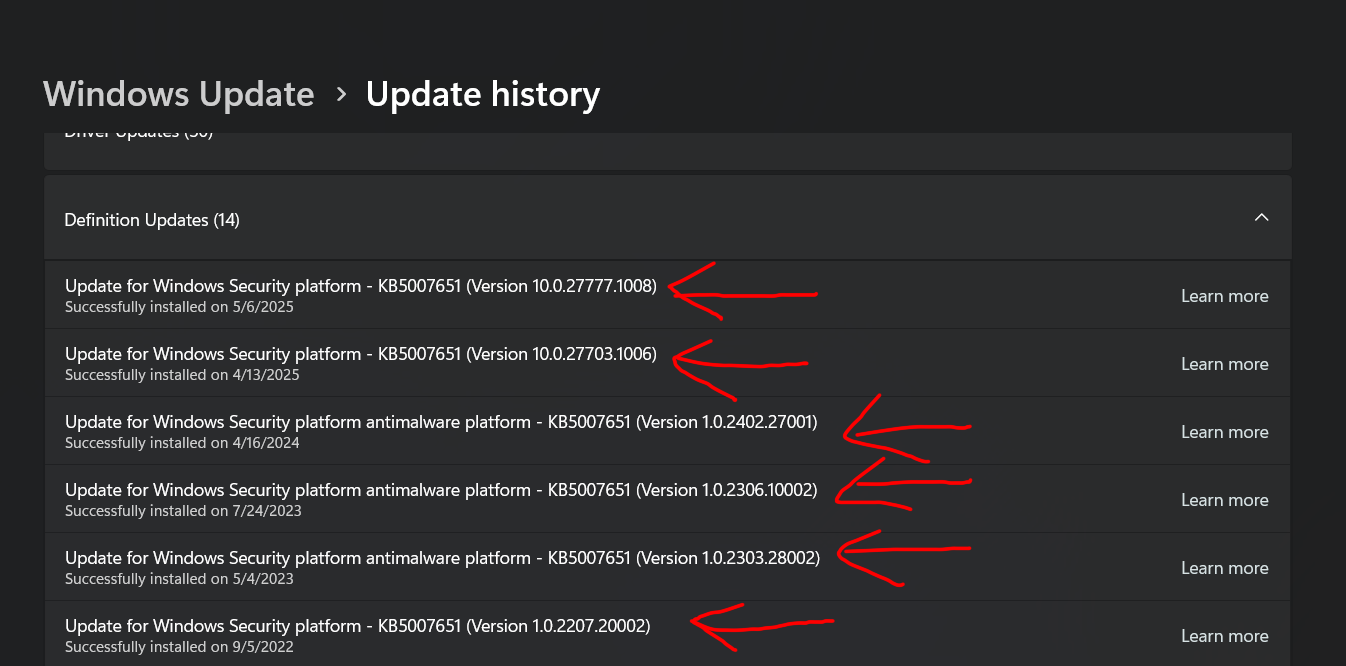1346x666 pixels.
Task: Select the antimalware platform version 1.0.2402.27001 title
Action: pyautogui.click(x=440, y=422)
